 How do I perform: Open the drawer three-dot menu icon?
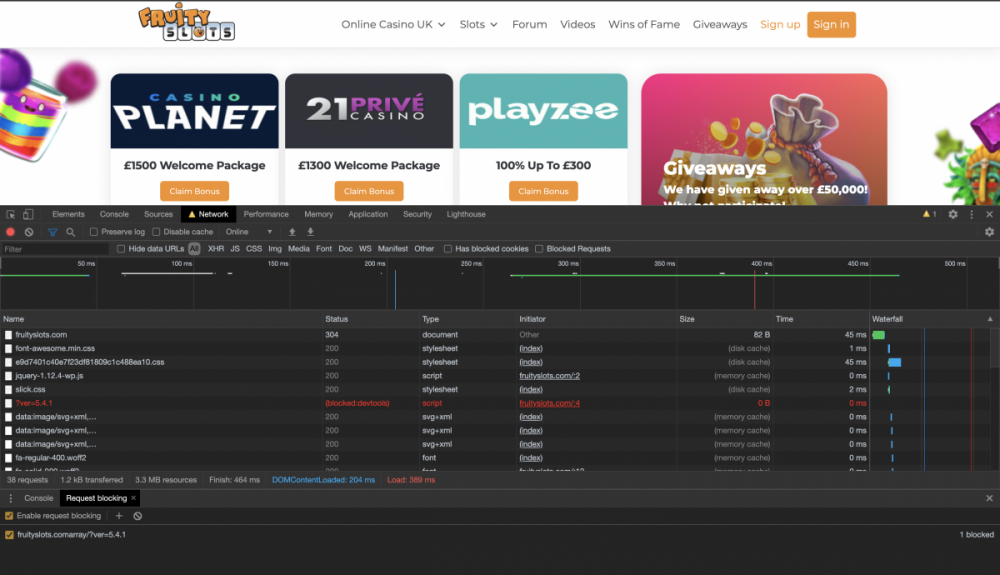[10, 499]
